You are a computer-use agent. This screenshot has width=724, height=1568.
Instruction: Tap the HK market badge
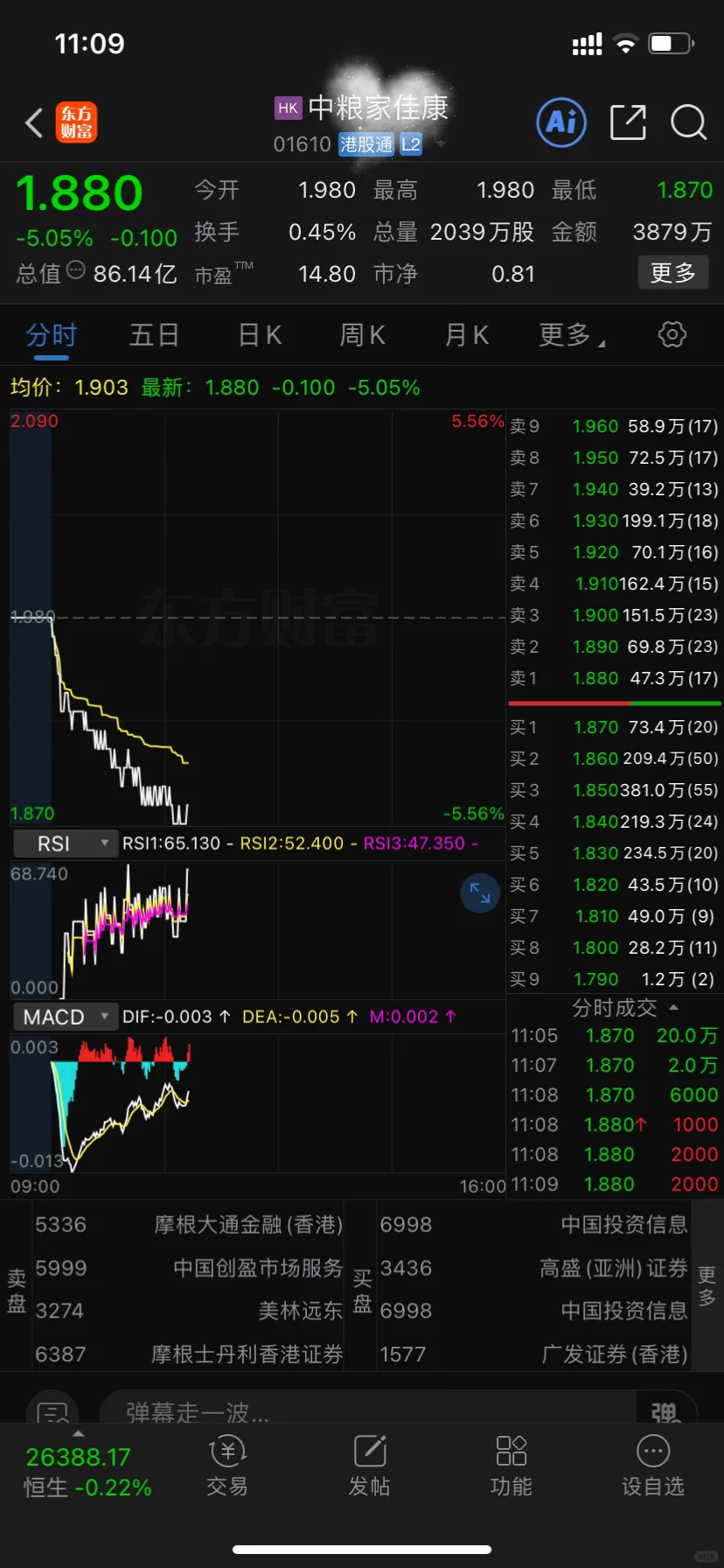click(x=289, y=108)
